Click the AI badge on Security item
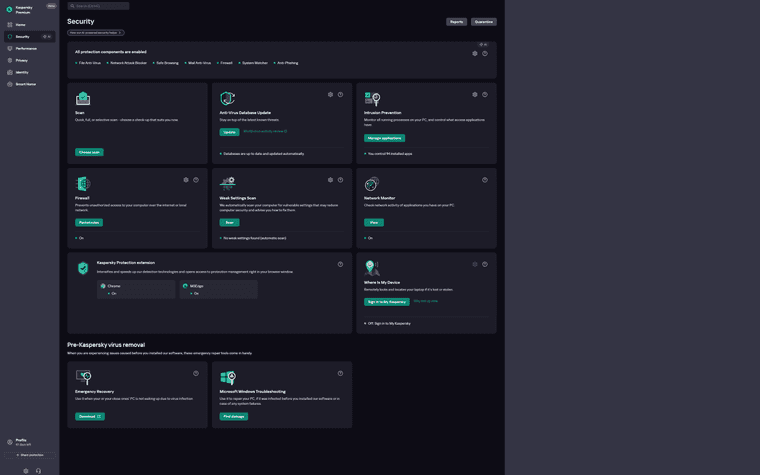Screen dimensions: 760x475 (x=47, y=36)
